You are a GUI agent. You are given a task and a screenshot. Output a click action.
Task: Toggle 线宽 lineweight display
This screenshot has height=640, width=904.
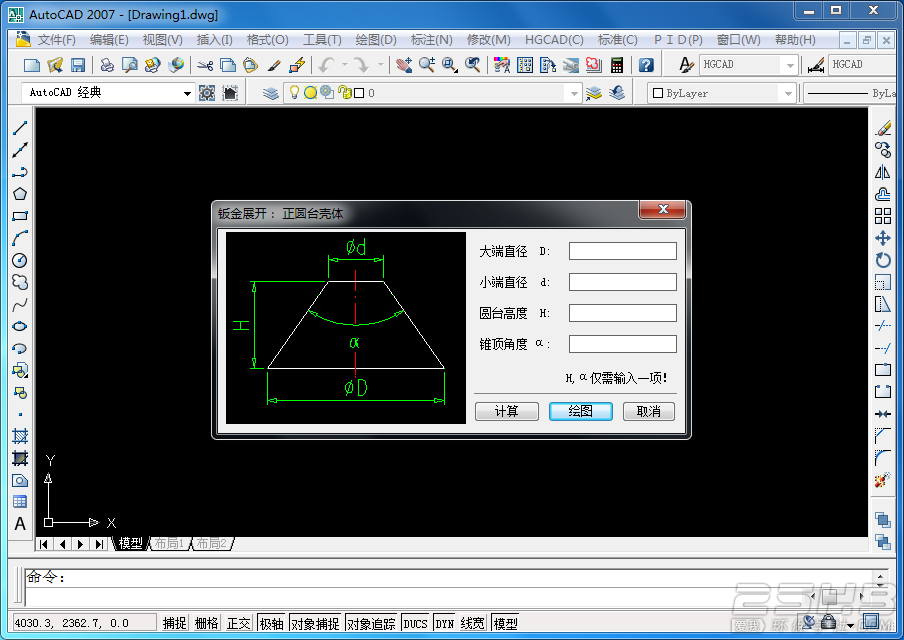tap(473, 623)
